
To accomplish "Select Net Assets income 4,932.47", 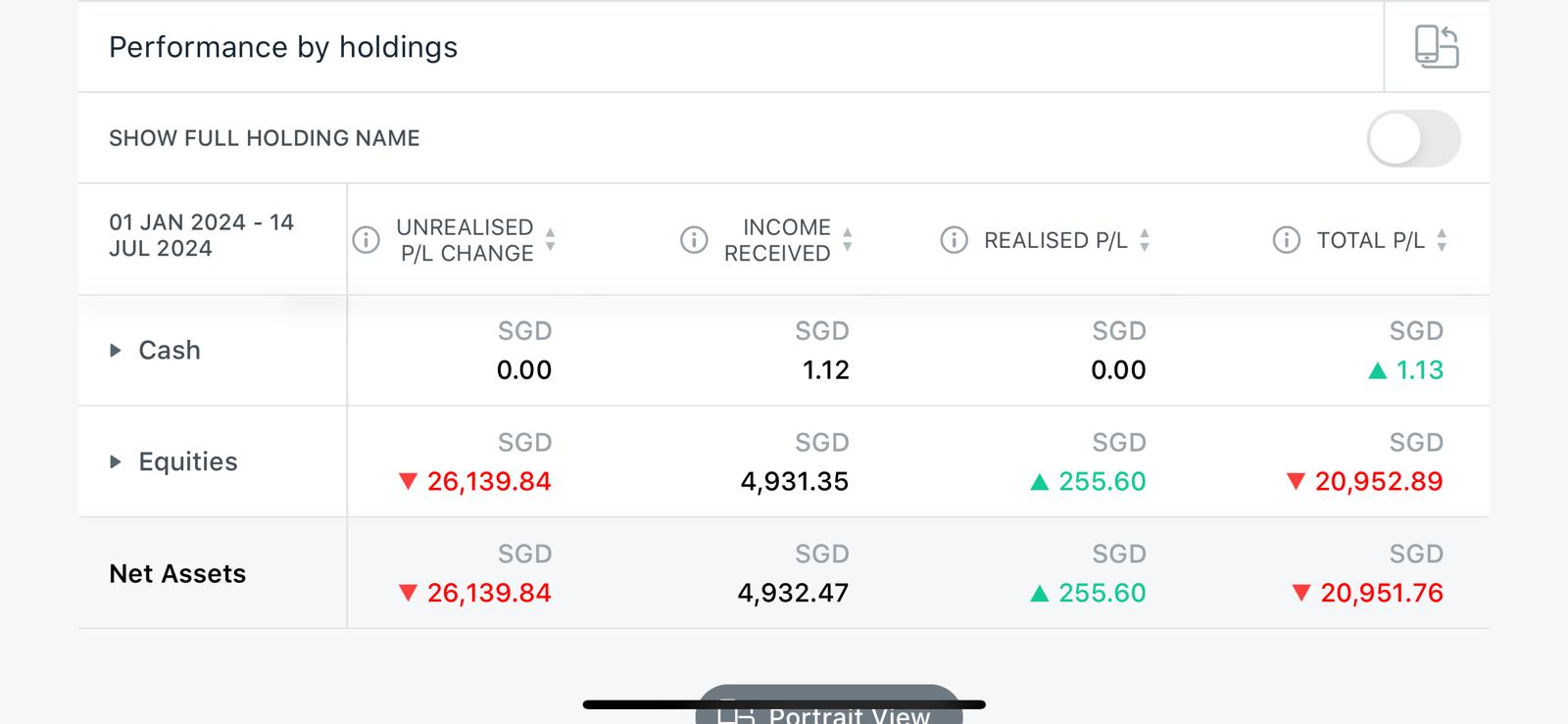I will click(793, 594).
